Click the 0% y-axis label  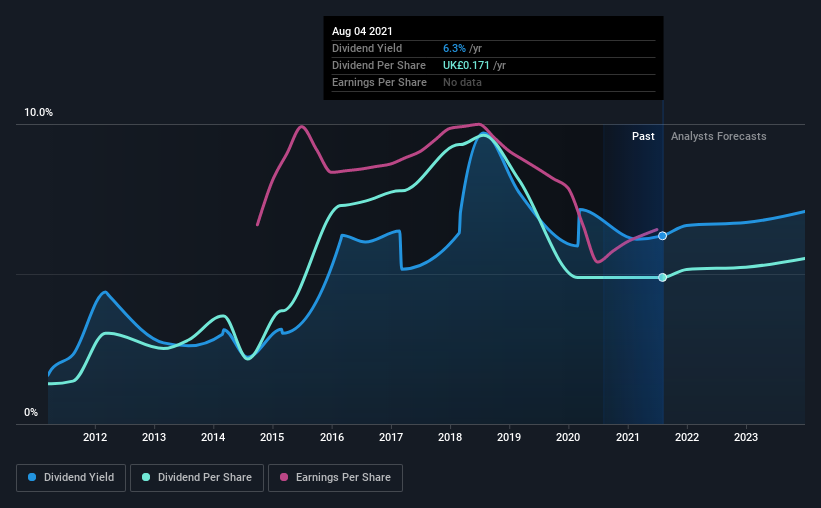(31, 413)
